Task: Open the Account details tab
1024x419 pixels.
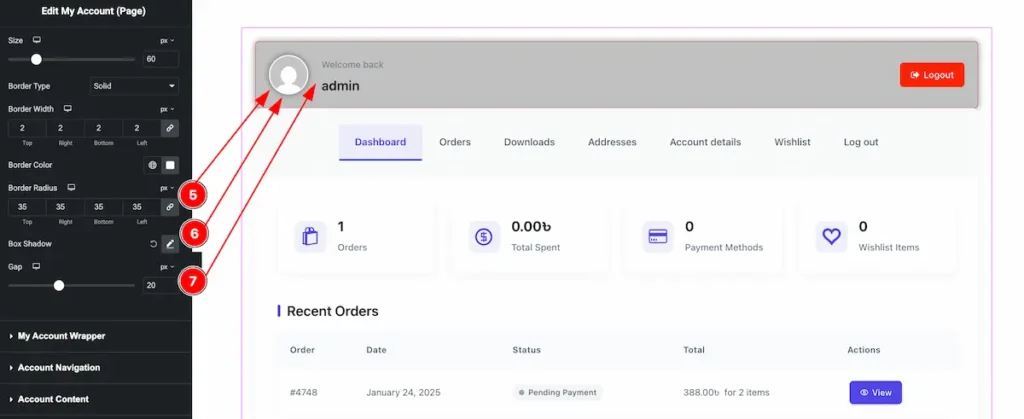Action: (705, 142)
